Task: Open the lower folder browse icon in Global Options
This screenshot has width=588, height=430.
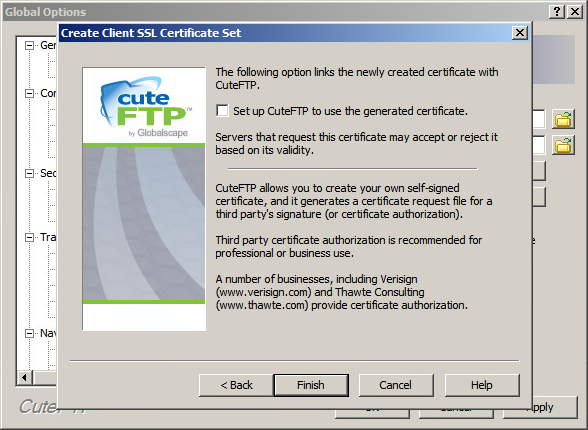Action: [x=563, y=145]
